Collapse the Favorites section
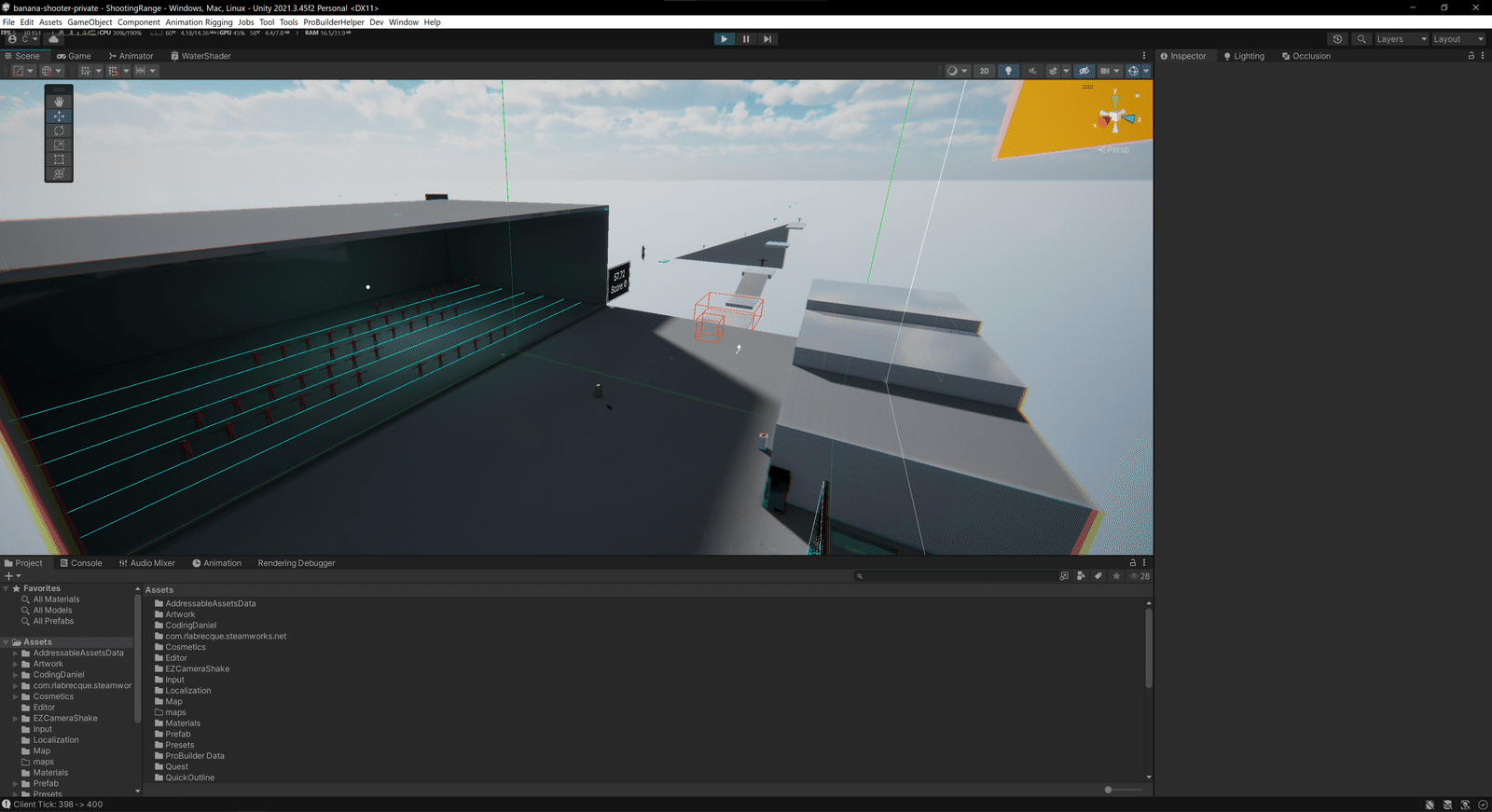The height and width of the screenshot is (812, 1492). (x=6, y=588)
